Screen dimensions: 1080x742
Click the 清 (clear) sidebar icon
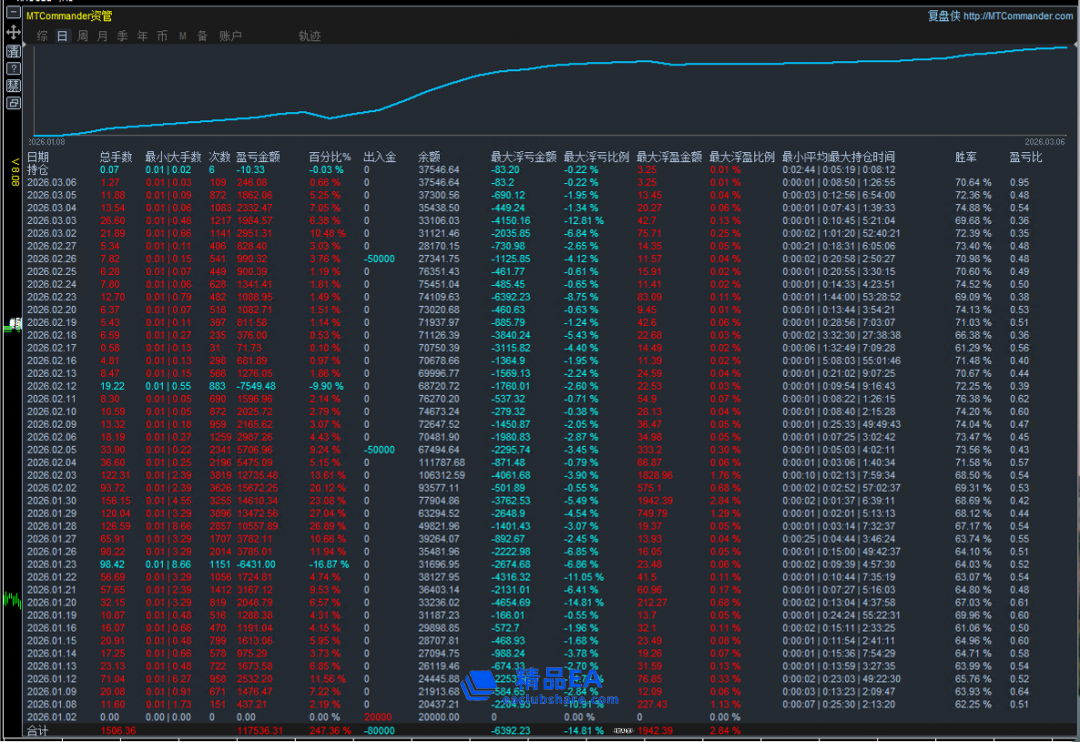[14, 51]
